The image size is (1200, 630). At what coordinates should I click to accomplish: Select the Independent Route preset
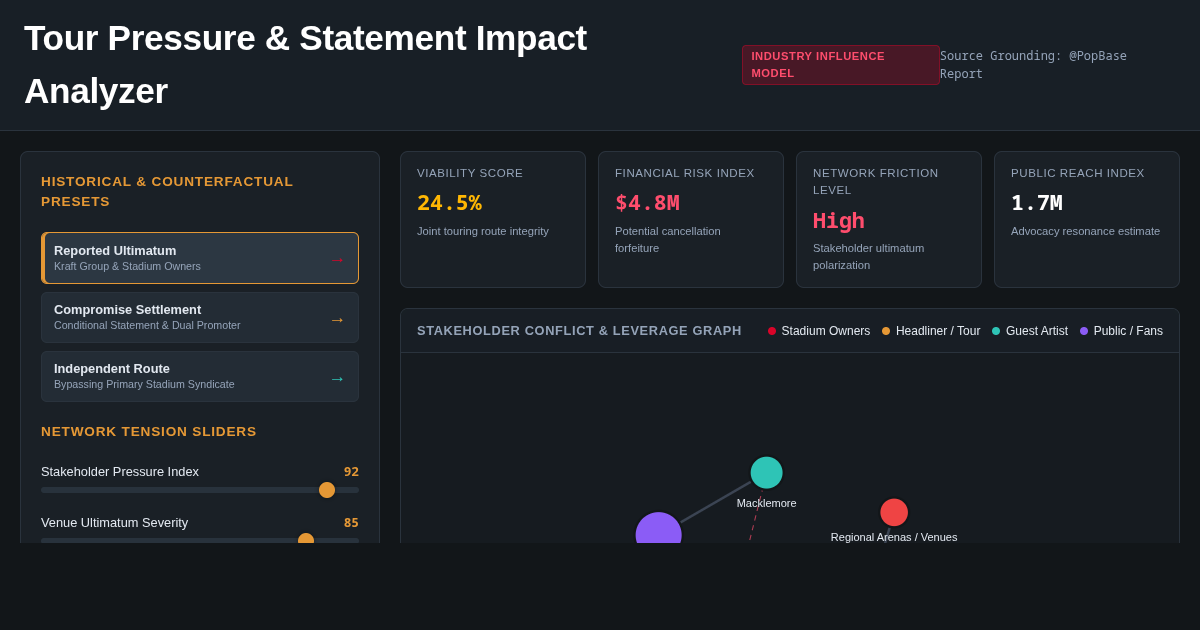click(x=200, y=376)
